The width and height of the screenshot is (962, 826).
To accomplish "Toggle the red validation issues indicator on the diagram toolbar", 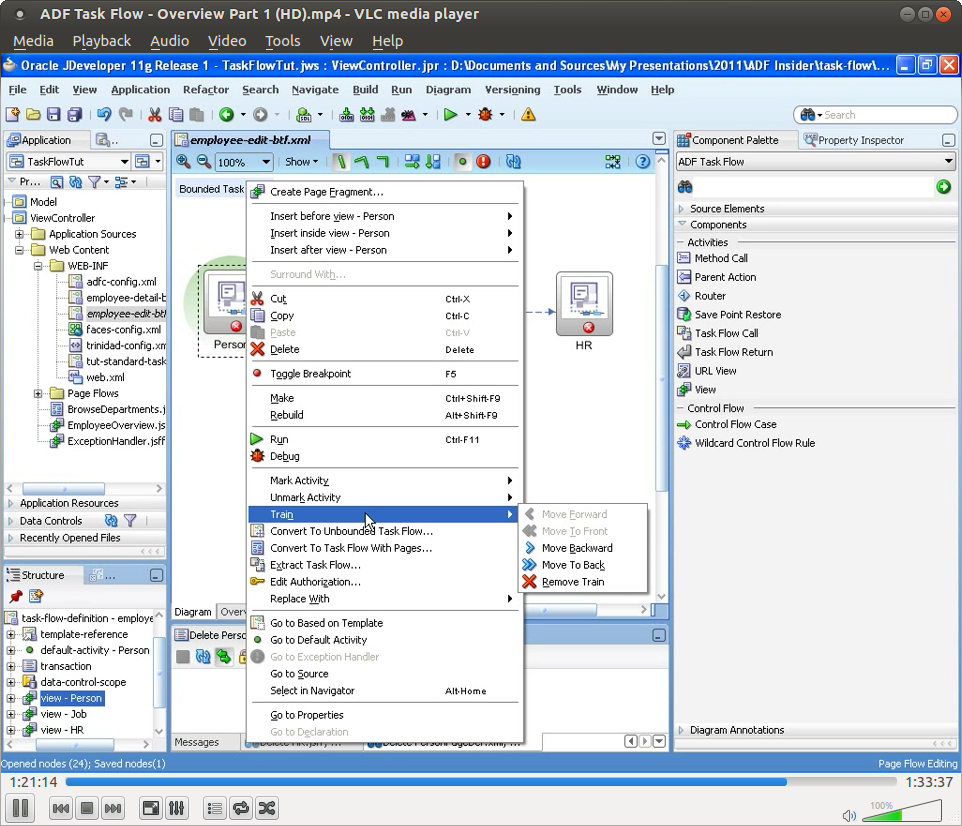I will (481, 161).
